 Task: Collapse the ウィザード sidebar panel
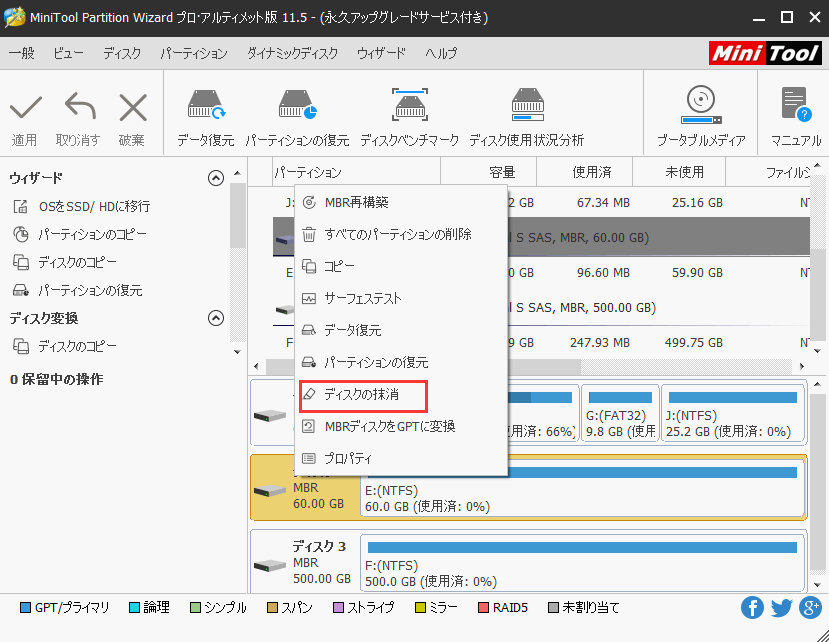[x=215, y=177]
